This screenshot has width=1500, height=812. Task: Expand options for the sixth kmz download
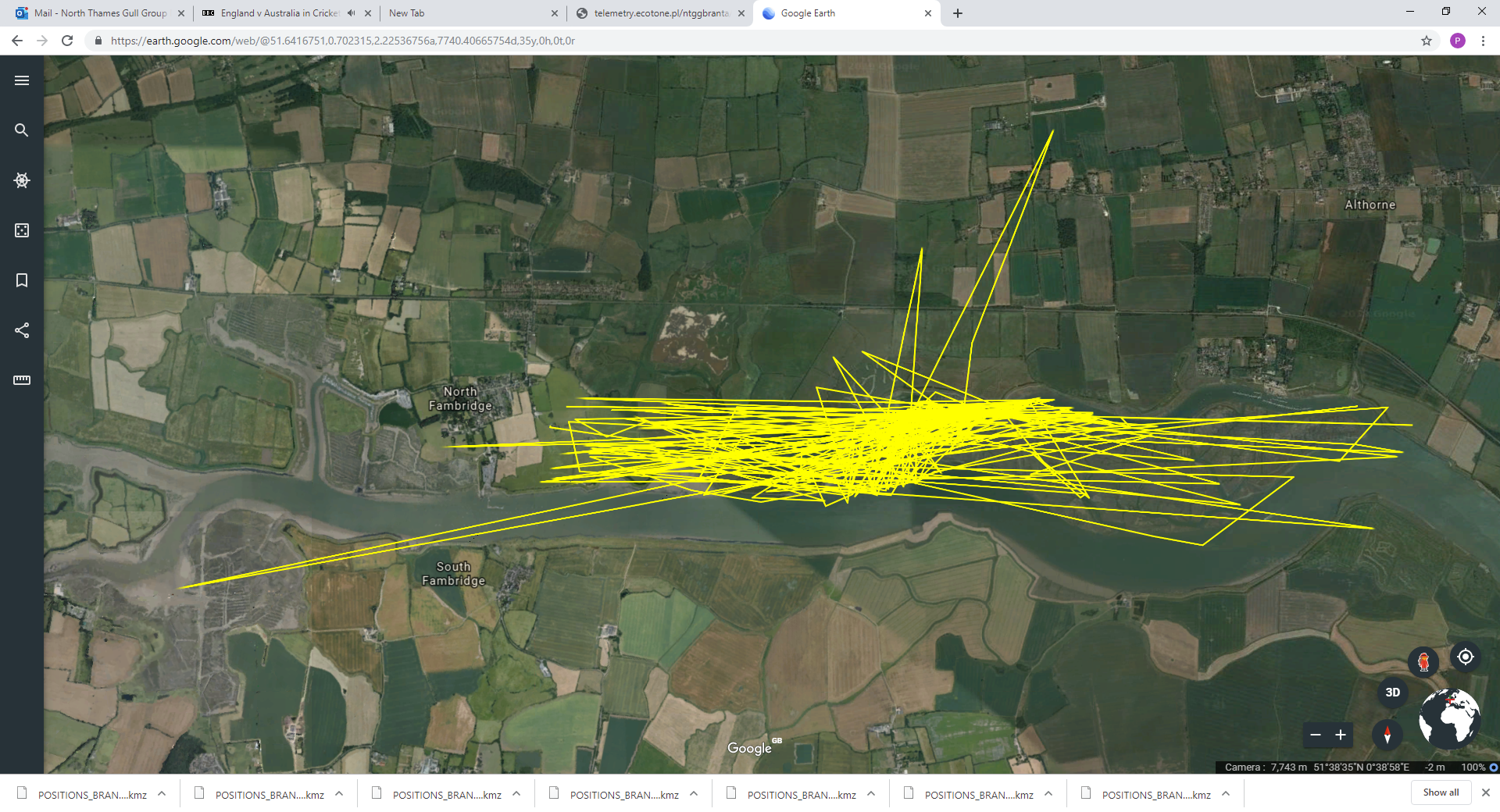[x=1048, y=794]
